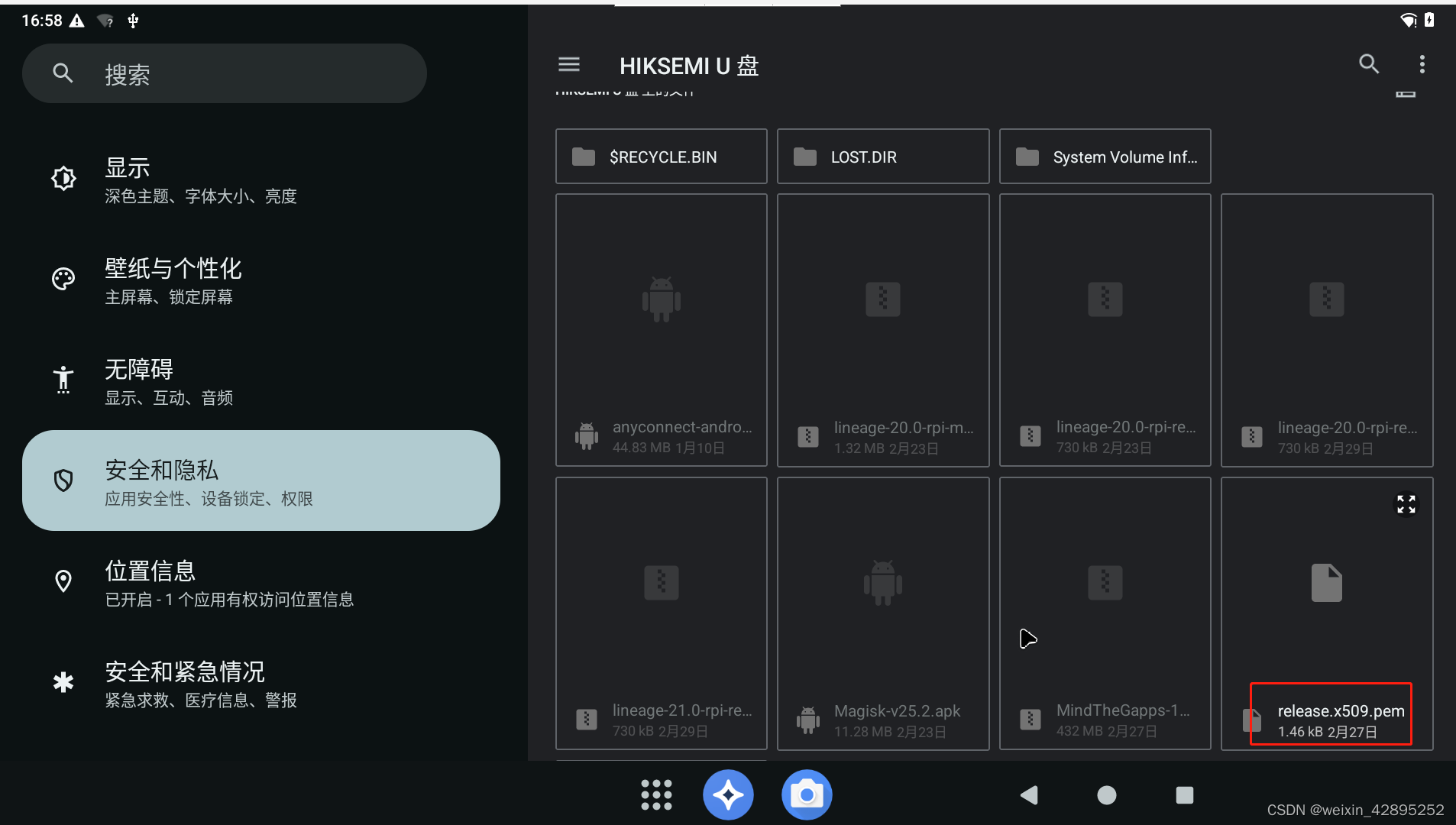Launch the blue star app in taskbar

[728, 795]
